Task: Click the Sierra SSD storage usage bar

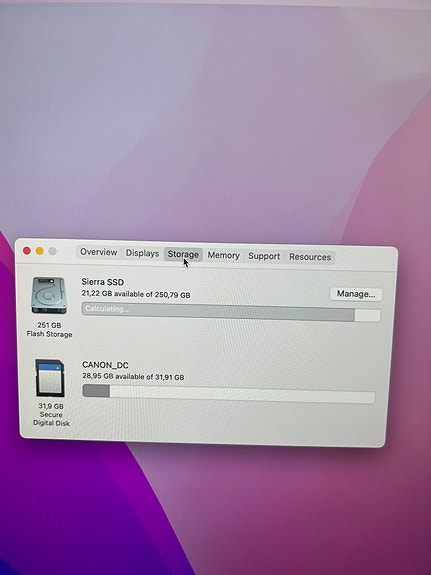Action: click(231, 312)
